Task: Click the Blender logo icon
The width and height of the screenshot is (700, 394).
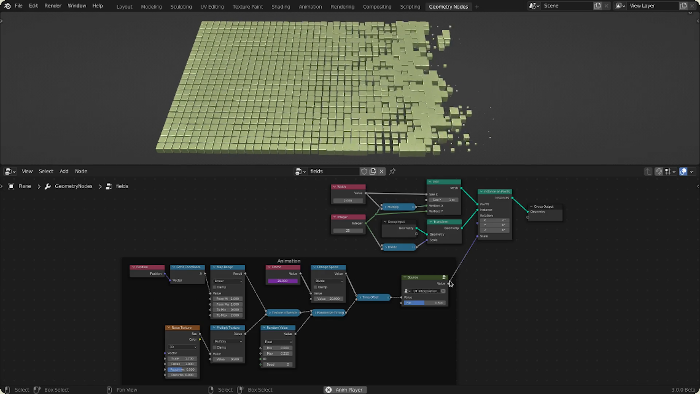Action: 7,6
